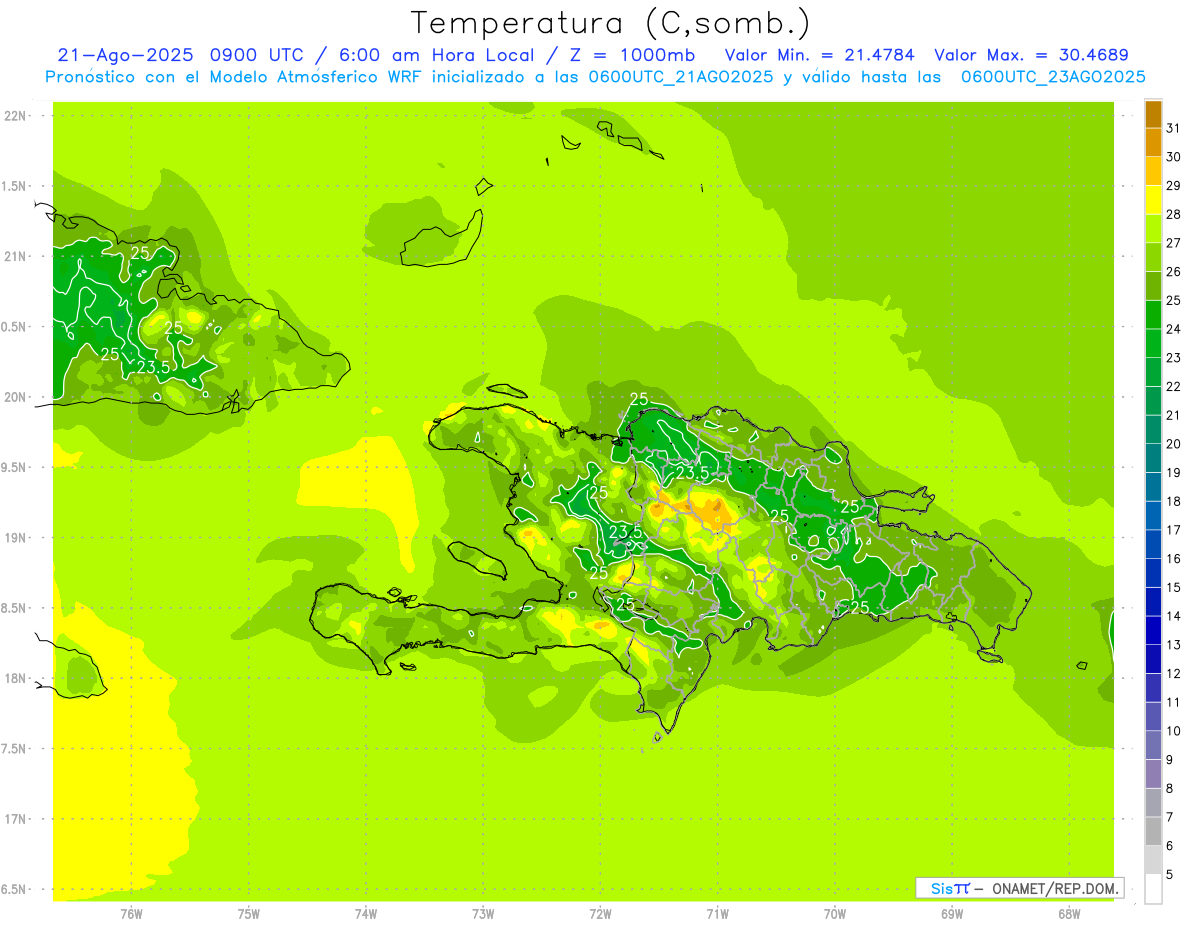Viewport: 1200px width, 927px height.
Task: Click the "76W" longitude label
Action: (x=131, y=914)
